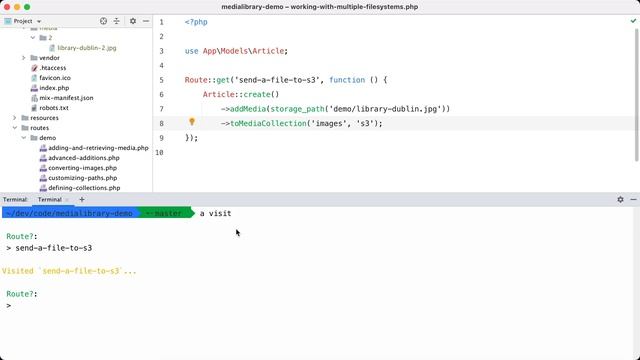Click 'send-a-file-to-s3' in the terminal
The image size is (640, 360).
(x=53, y=248)
